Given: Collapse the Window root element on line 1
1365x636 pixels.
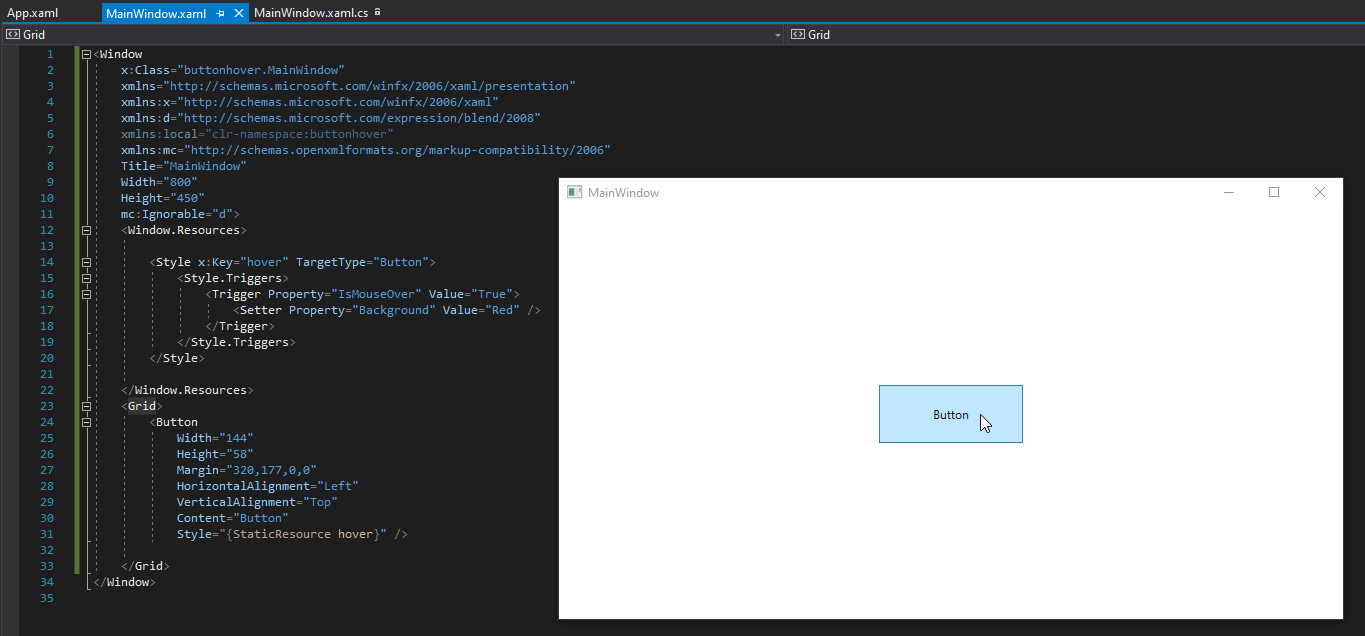Looking at the screenshot, I should click(85, 53).
